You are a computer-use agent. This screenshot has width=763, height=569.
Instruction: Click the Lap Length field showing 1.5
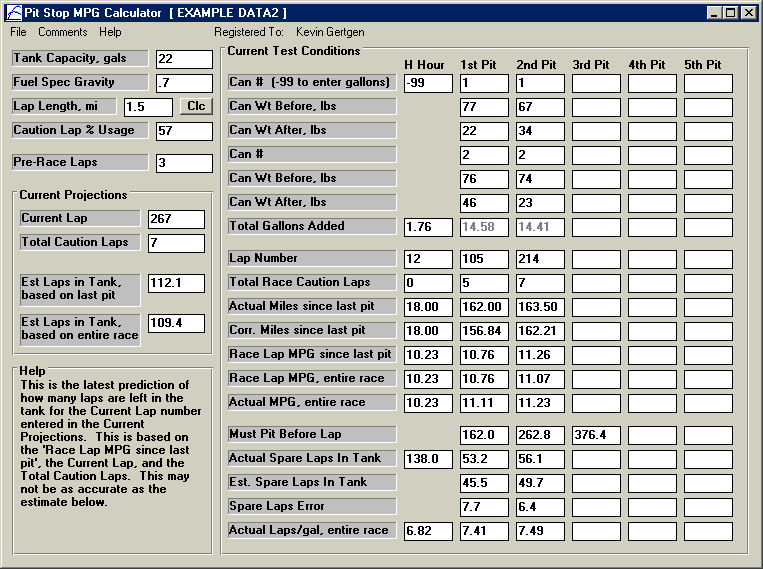[x=148, y=107]
